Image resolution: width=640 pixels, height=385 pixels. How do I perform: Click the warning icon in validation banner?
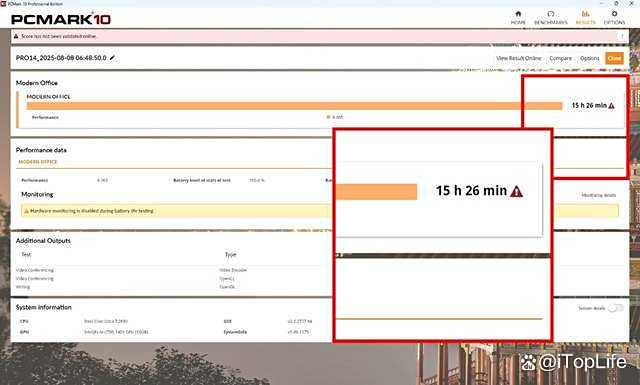[16, 36]
